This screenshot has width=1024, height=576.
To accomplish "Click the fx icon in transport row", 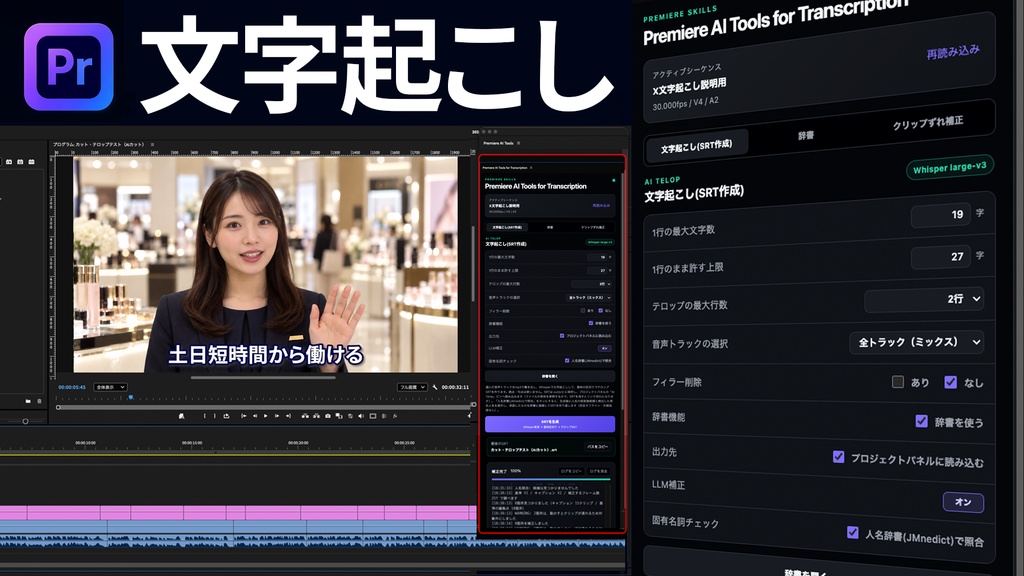I will 395,416.
